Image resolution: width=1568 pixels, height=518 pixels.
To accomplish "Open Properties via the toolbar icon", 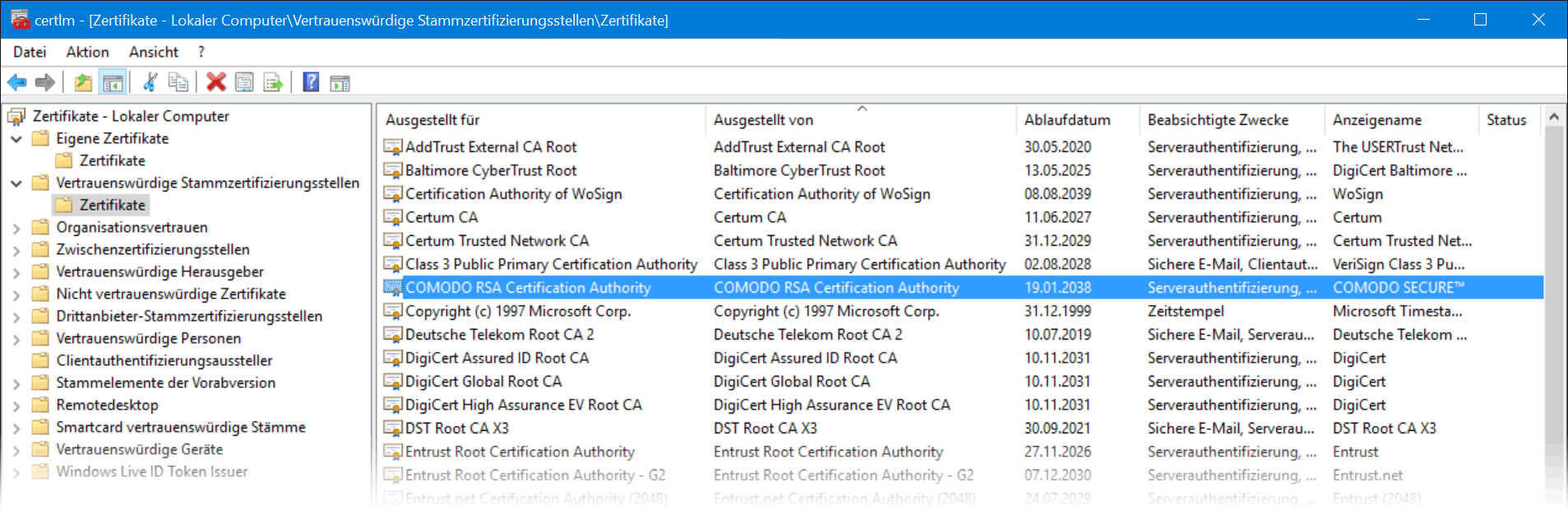I will point(244,82).
